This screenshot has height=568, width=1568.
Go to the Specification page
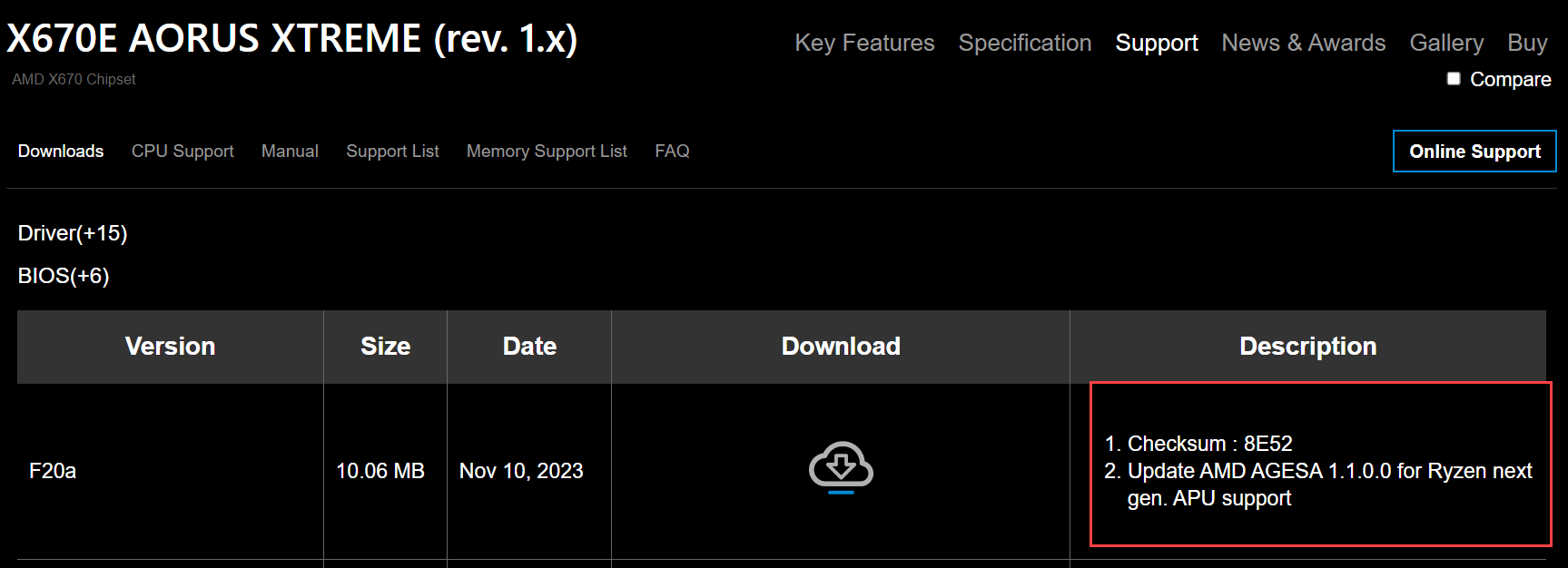tap(1025, 43)
